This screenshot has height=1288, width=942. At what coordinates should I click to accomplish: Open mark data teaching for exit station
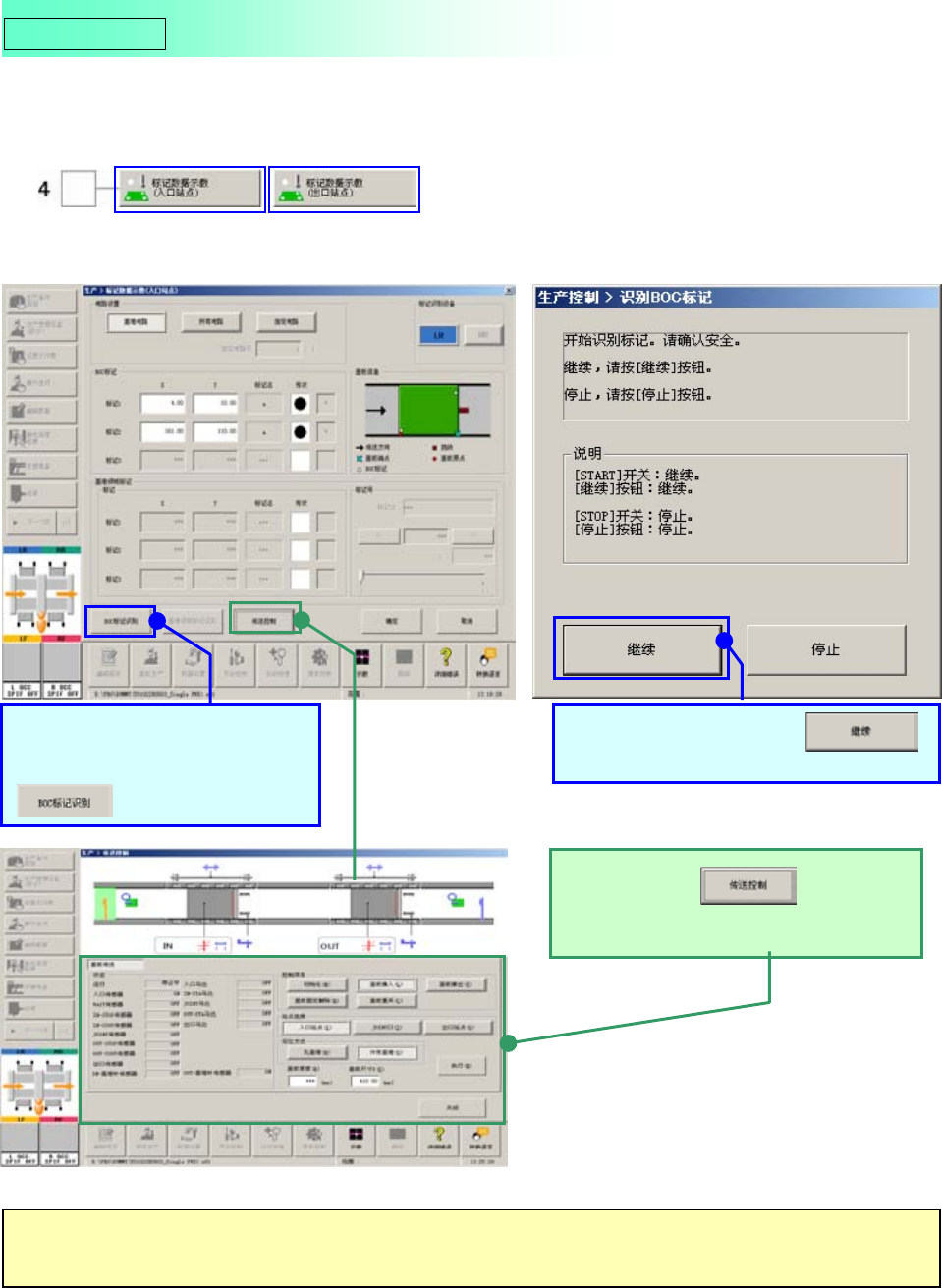[344, 189]
